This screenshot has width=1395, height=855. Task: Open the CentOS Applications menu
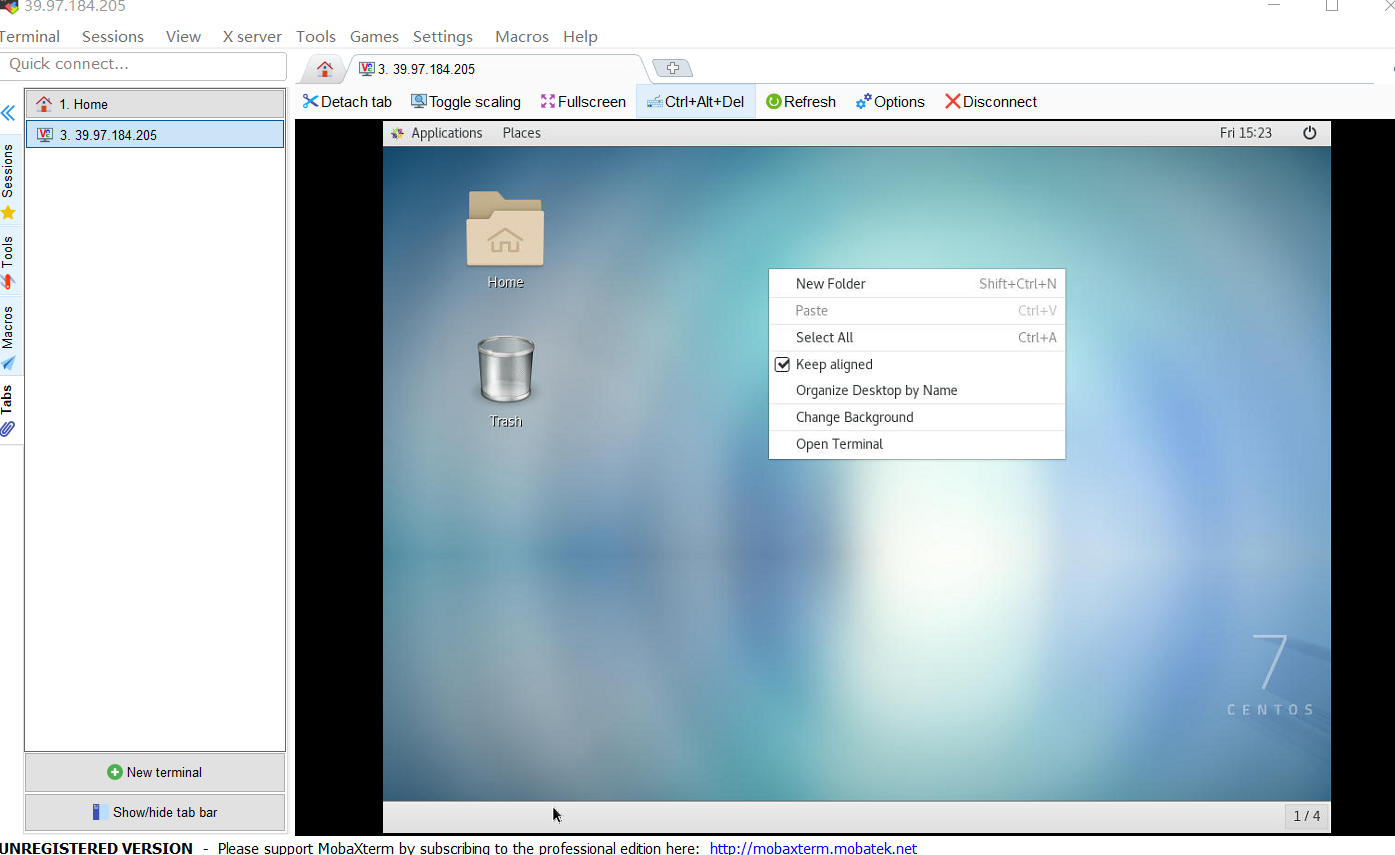click(436, 133)
